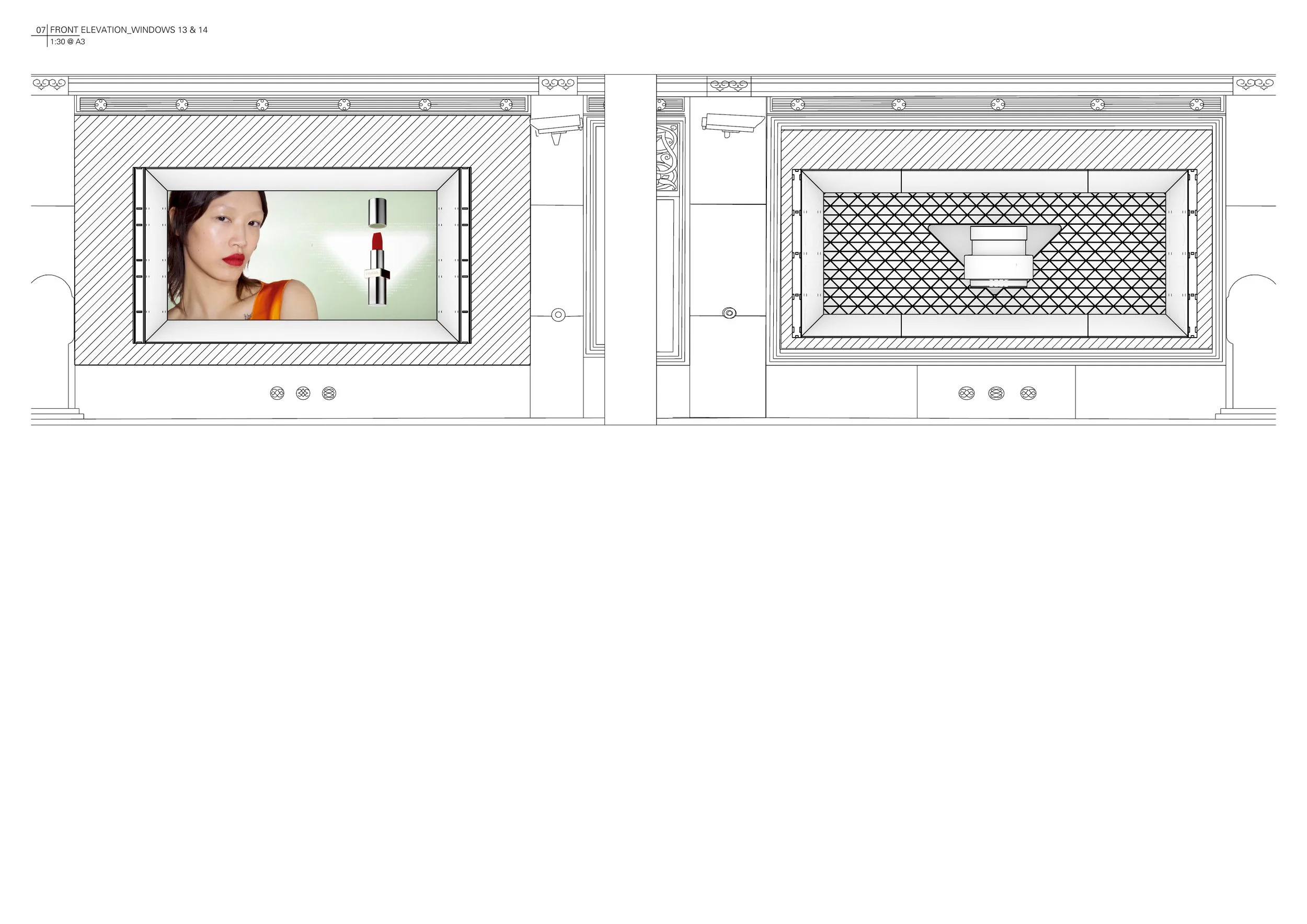This screenshot has width=1307, height=924.
Task: Click the middle medallion below the left window
Action: click(303, 393)
